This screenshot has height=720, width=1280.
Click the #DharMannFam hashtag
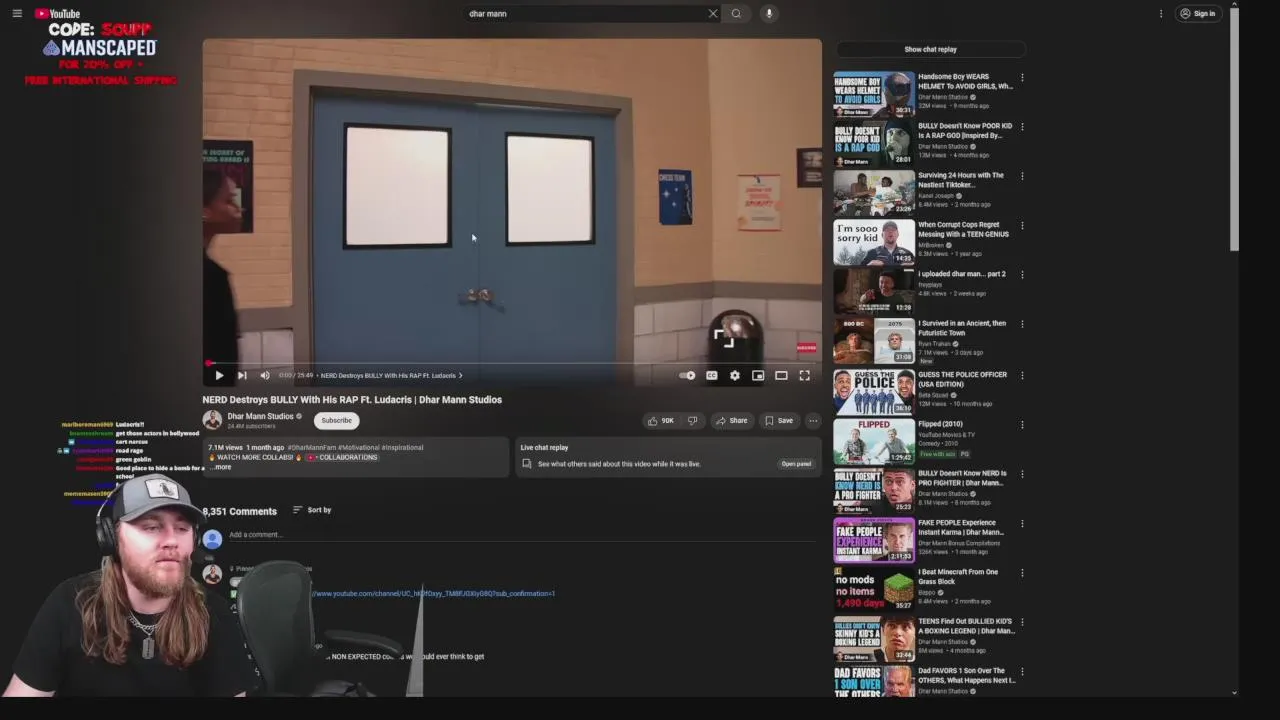click(311, 448)
